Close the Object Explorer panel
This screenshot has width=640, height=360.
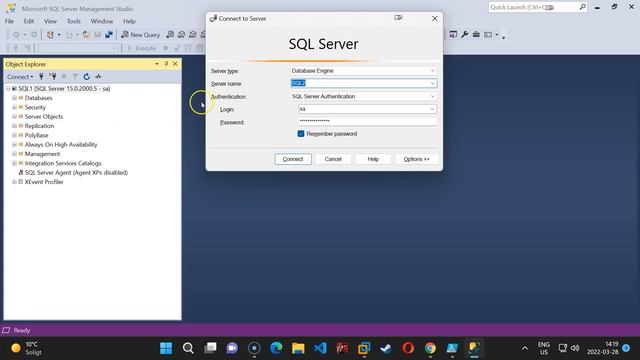[175, 64]
